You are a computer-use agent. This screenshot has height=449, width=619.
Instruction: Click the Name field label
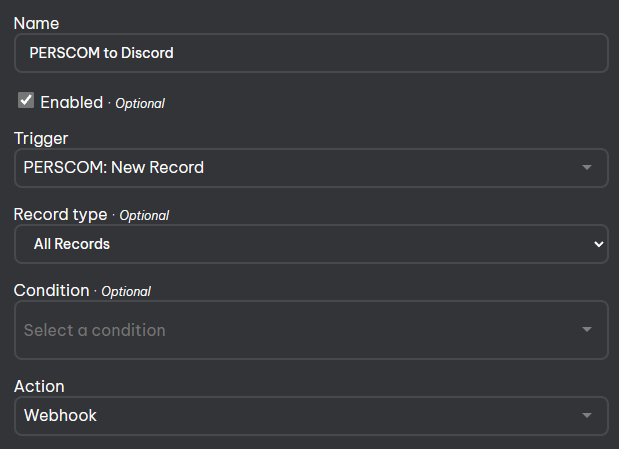[36, 22]
